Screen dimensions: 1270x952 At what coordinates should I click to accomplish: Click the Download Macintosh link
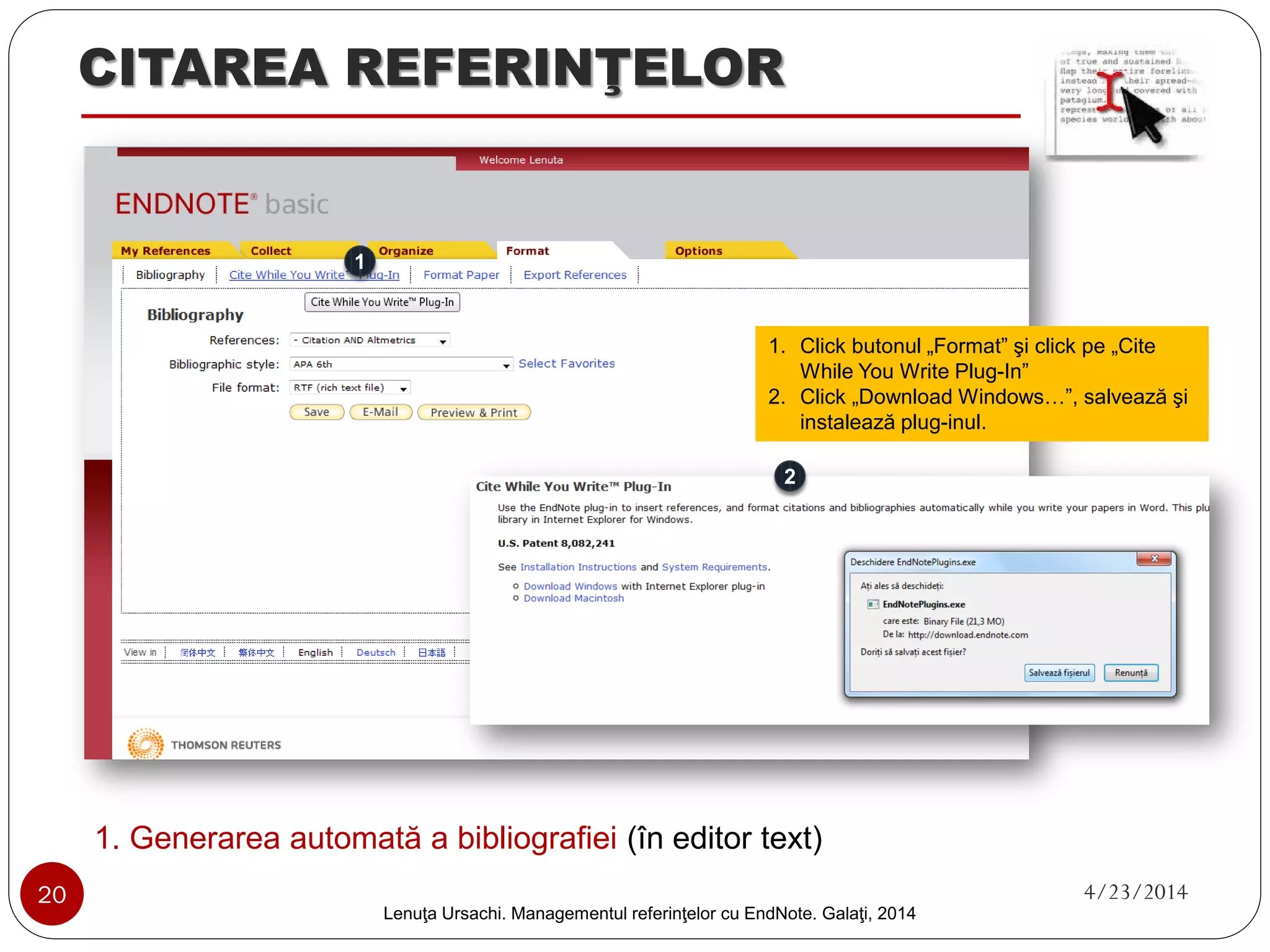pos(574,599)
